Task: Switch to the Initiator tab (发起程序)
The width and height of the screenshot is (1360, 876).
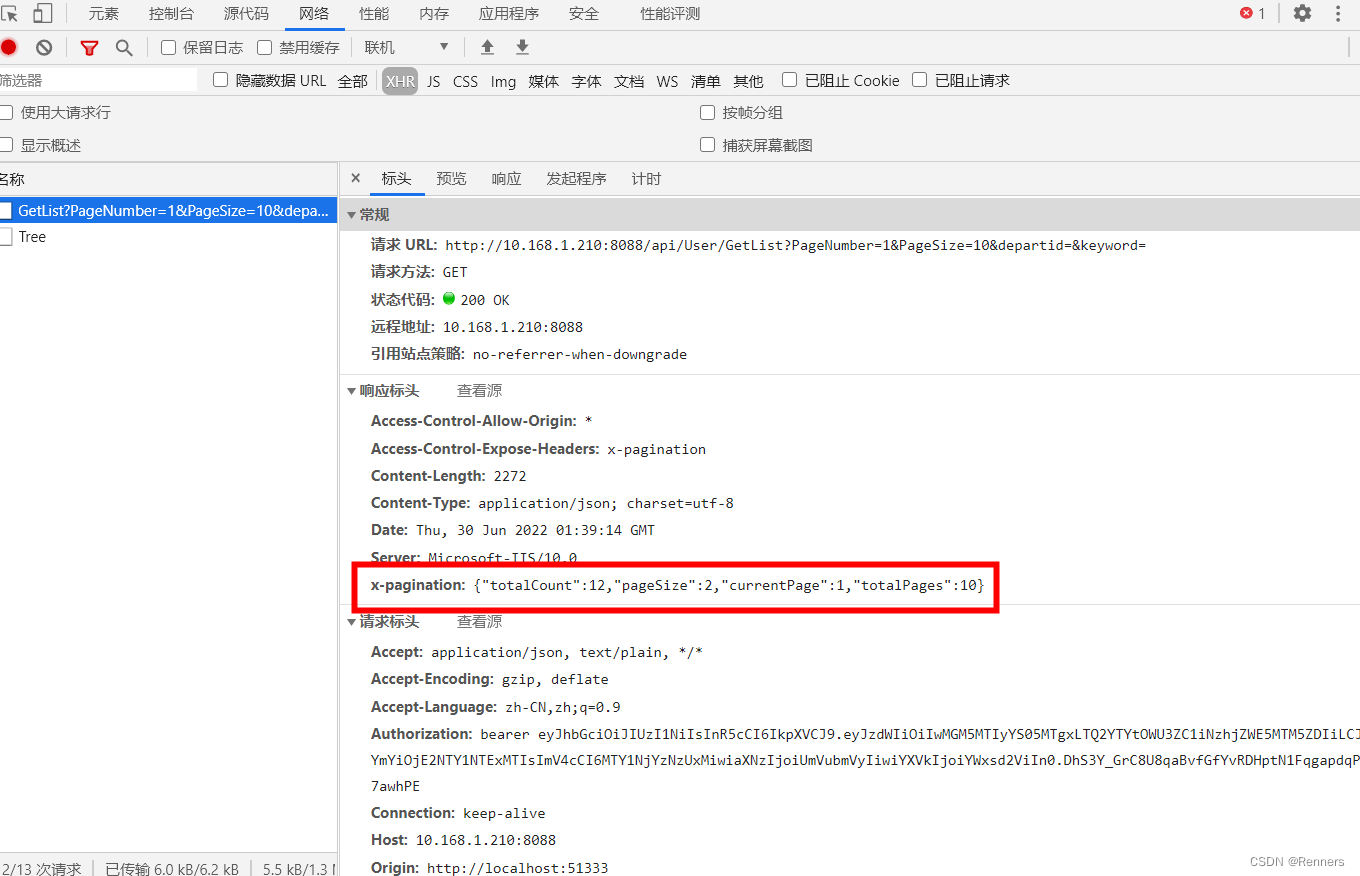Action: click(576, 179)
